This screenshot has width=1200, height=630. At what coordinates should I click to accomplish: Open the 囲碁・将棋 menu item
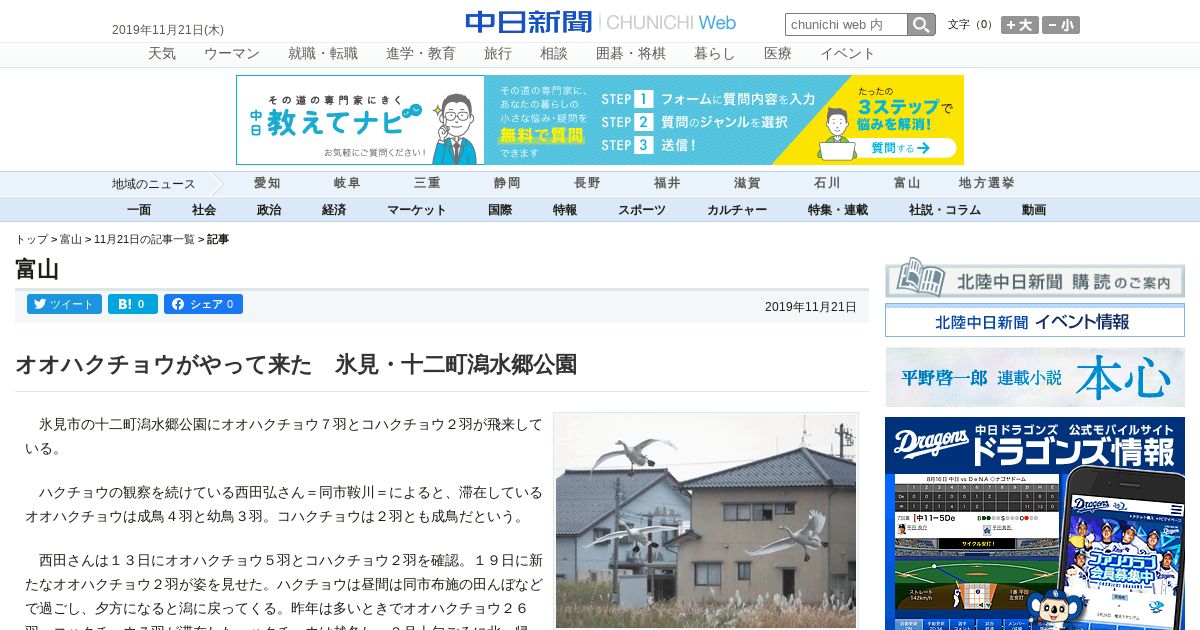click(631, 54)
